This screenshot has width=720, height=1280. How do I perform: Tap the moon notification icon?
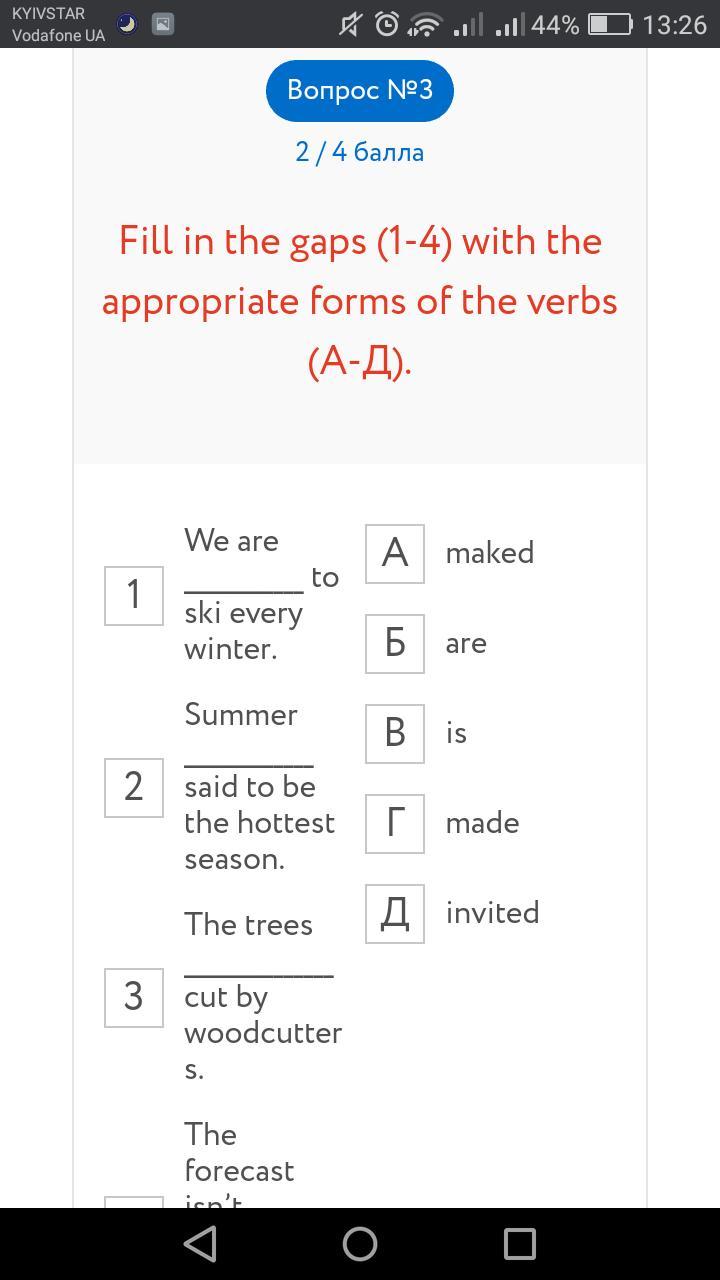(127, 24)
